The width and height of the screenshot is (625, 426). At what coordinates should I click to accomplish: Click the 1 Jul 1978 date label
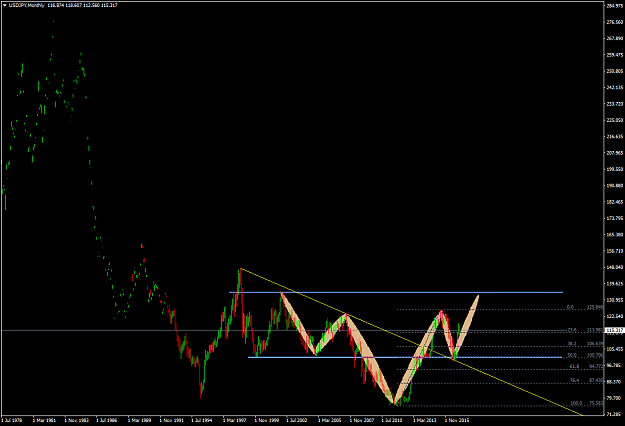tap(12, 420)
